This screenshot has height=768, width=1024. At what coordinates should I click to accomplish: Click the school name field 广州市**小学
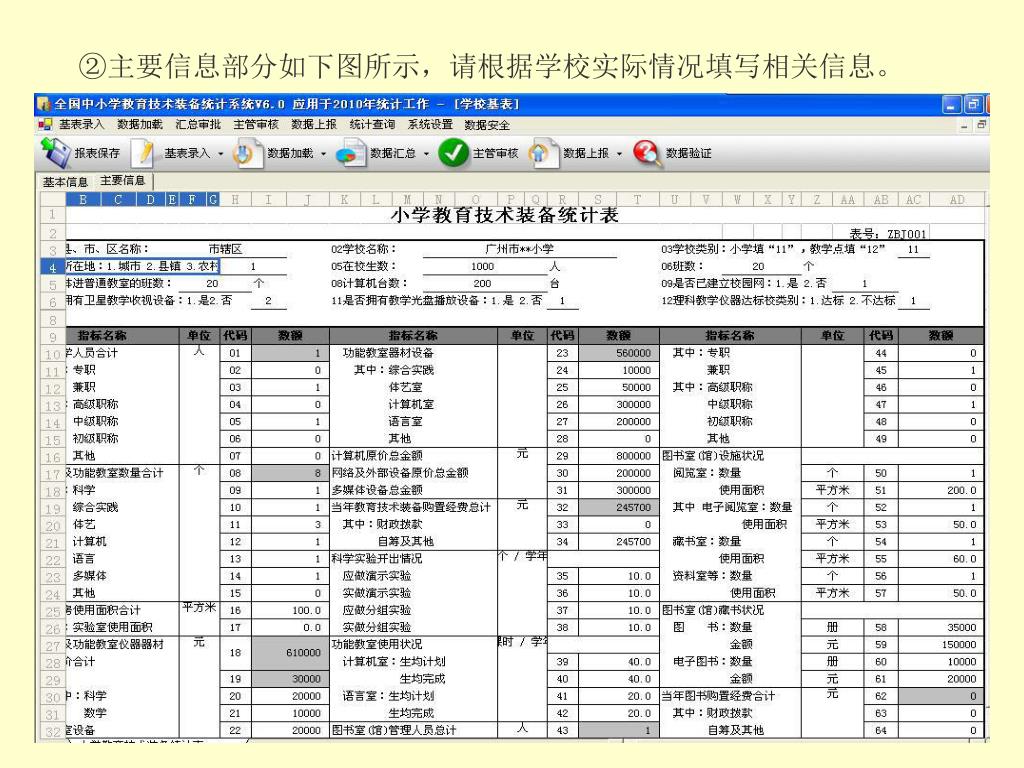(519, 249)
